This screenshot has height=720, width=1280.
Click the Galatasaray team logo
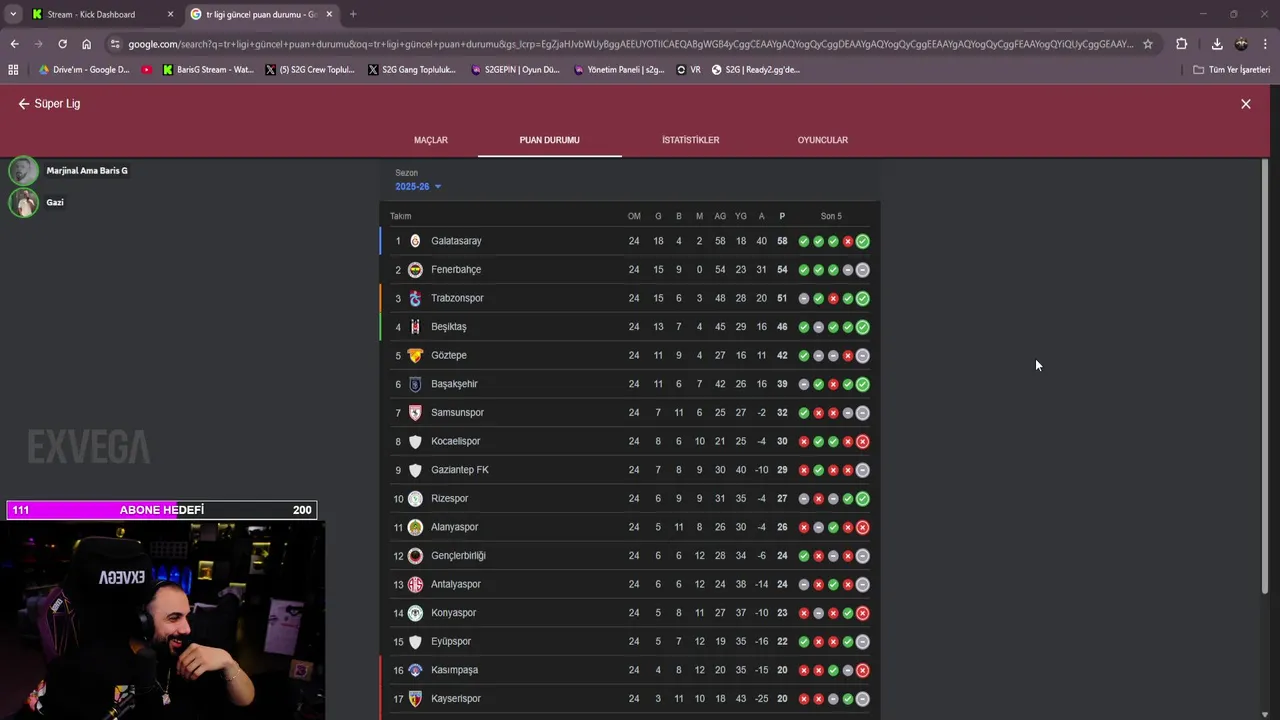[415, 241]
